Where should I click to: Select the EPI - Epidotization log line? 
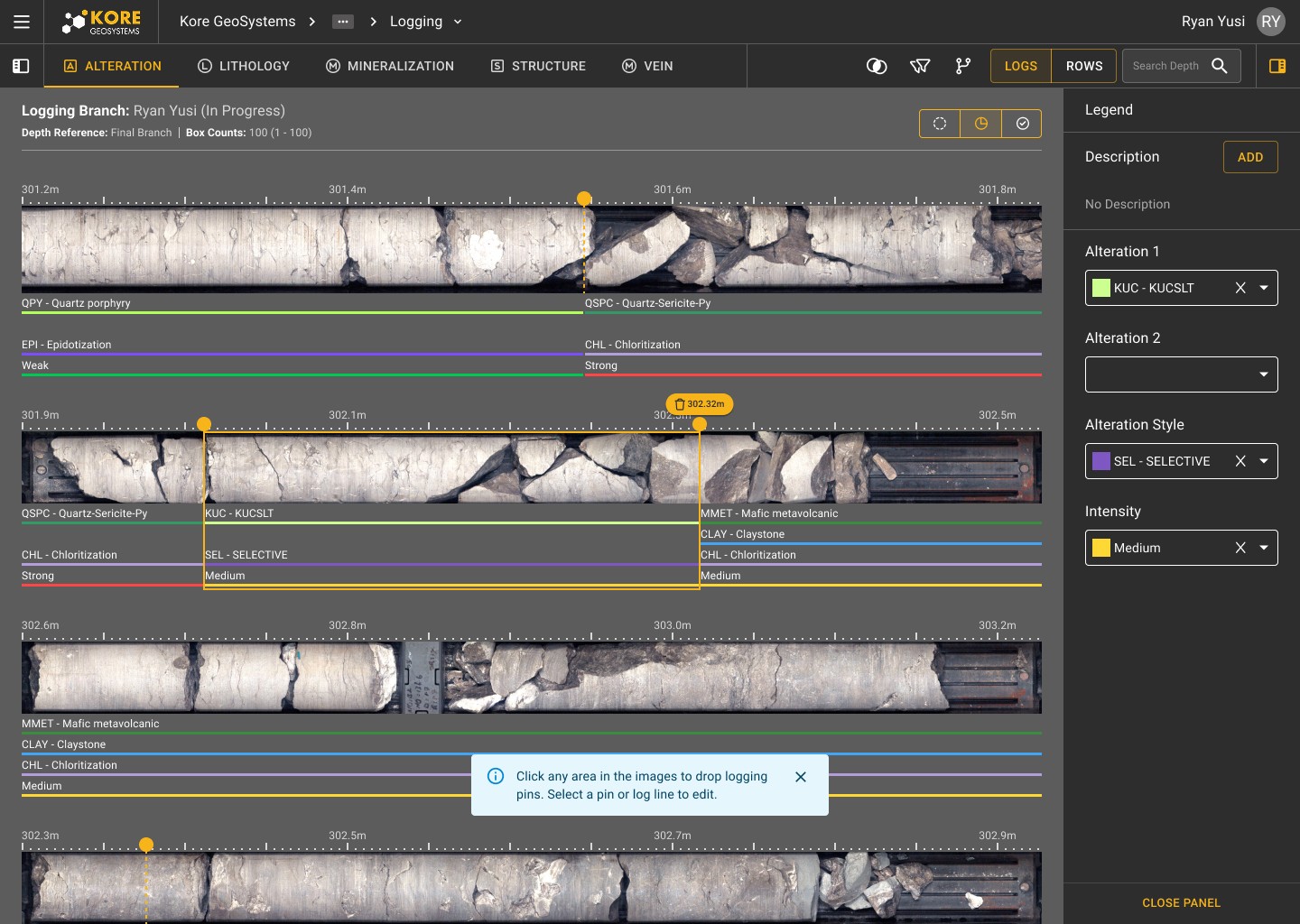coord(302,346)
